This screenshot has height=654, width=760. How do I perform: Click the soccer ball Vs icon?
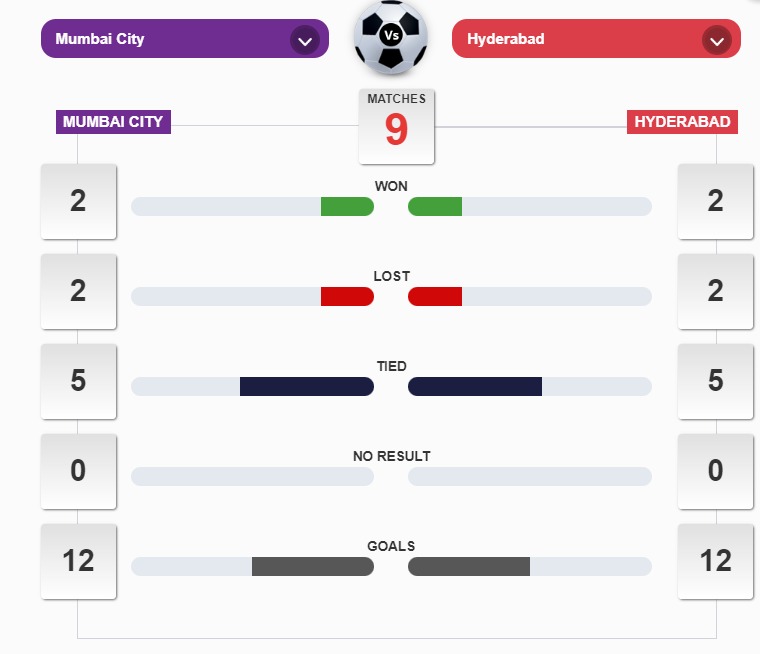(390, 37)
